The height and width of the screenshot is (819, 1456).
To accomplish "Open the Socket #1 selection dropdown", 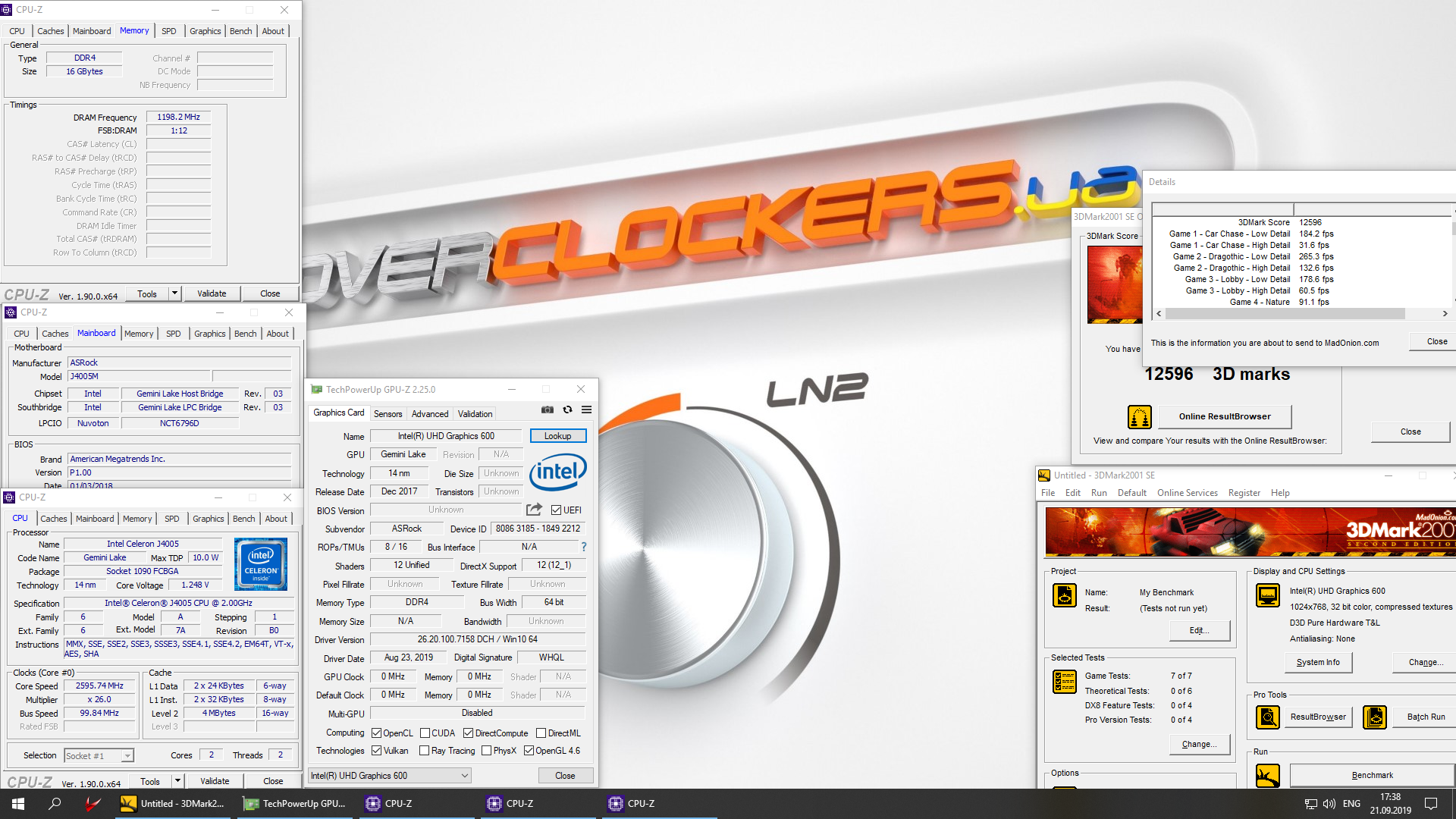I will (99, 755).
